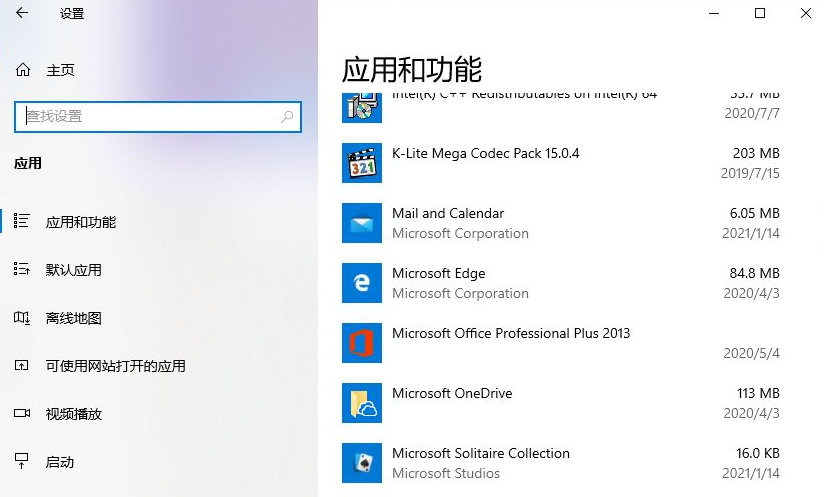Select the Intel C++ Redistributables entry
Viewport: 824px width, 497px height.
[524, 96]
